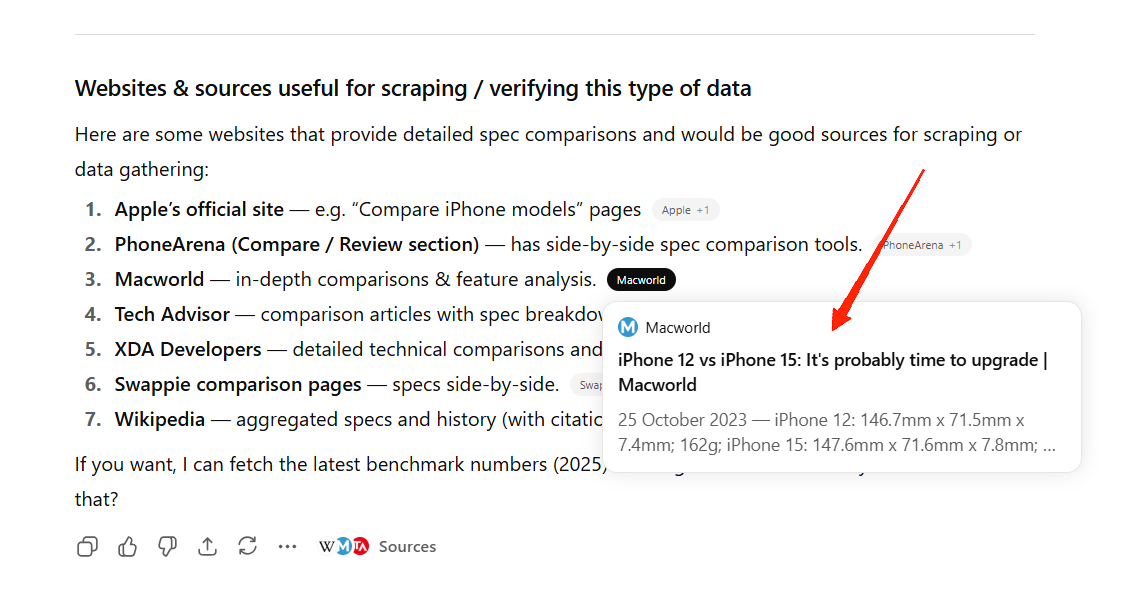Expand the PhoneArena +1 citation chip

tap(921, 244)
